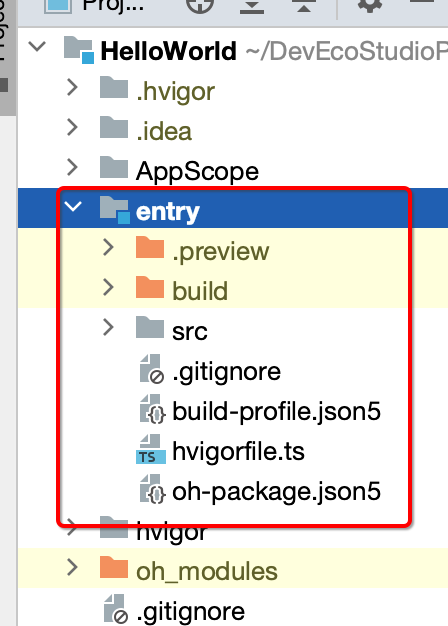
Task: Click the select opened file target icon
Action: pos(200,5)
